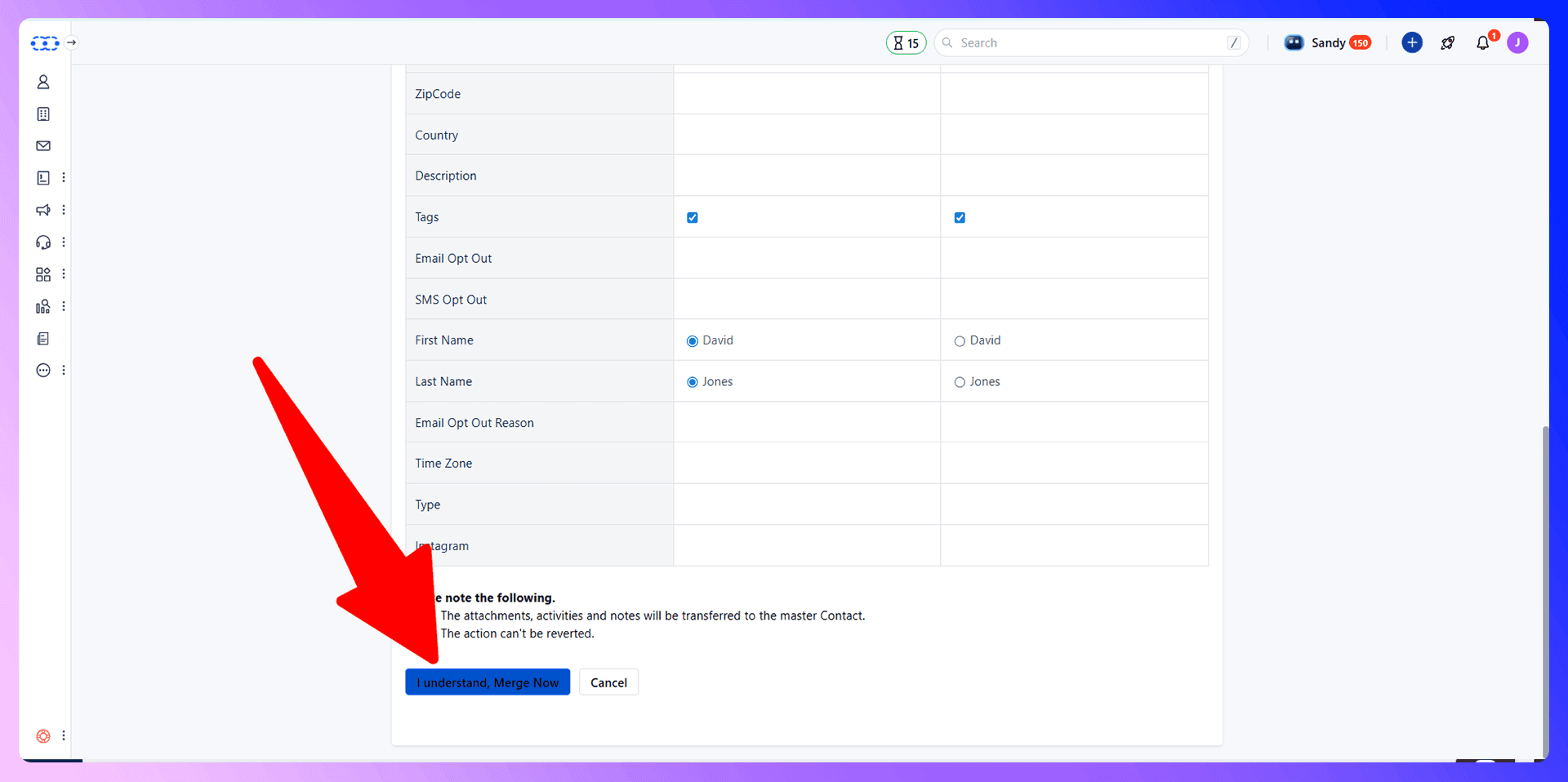Click the rocket icon in top bar
The width and height of the screenshot is (1568, 782).
click(x=1448, y=42)
